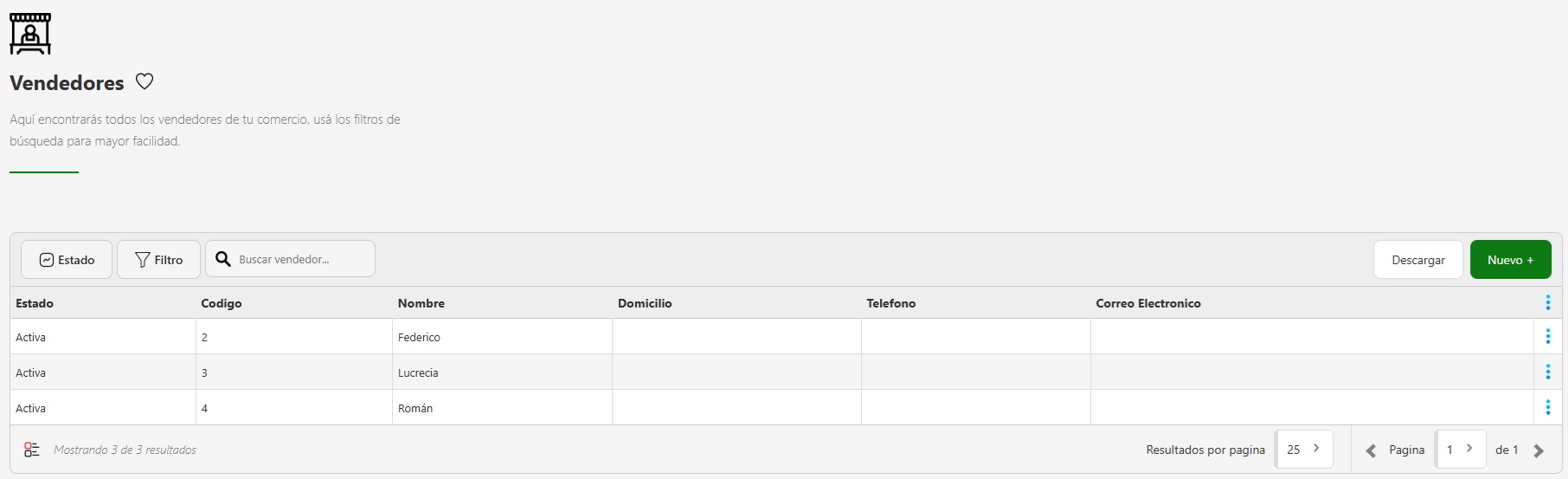
Task: Open the three-dot menu for Federico row
Action: [x=1547, y=337]
